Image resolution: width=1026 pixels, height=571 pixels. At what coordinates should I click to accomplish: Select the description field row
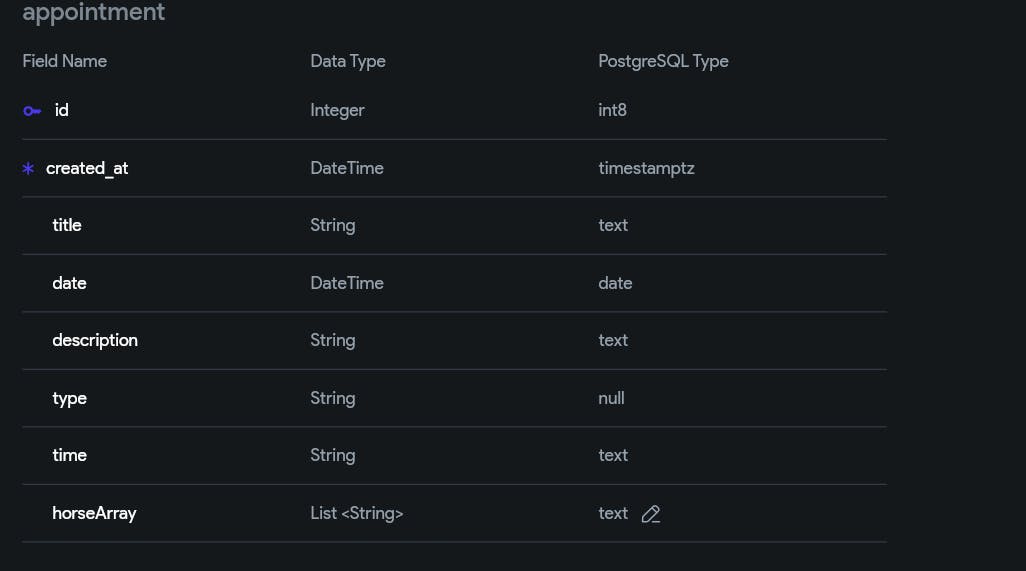pyautogui.click(x=95, y=340)
